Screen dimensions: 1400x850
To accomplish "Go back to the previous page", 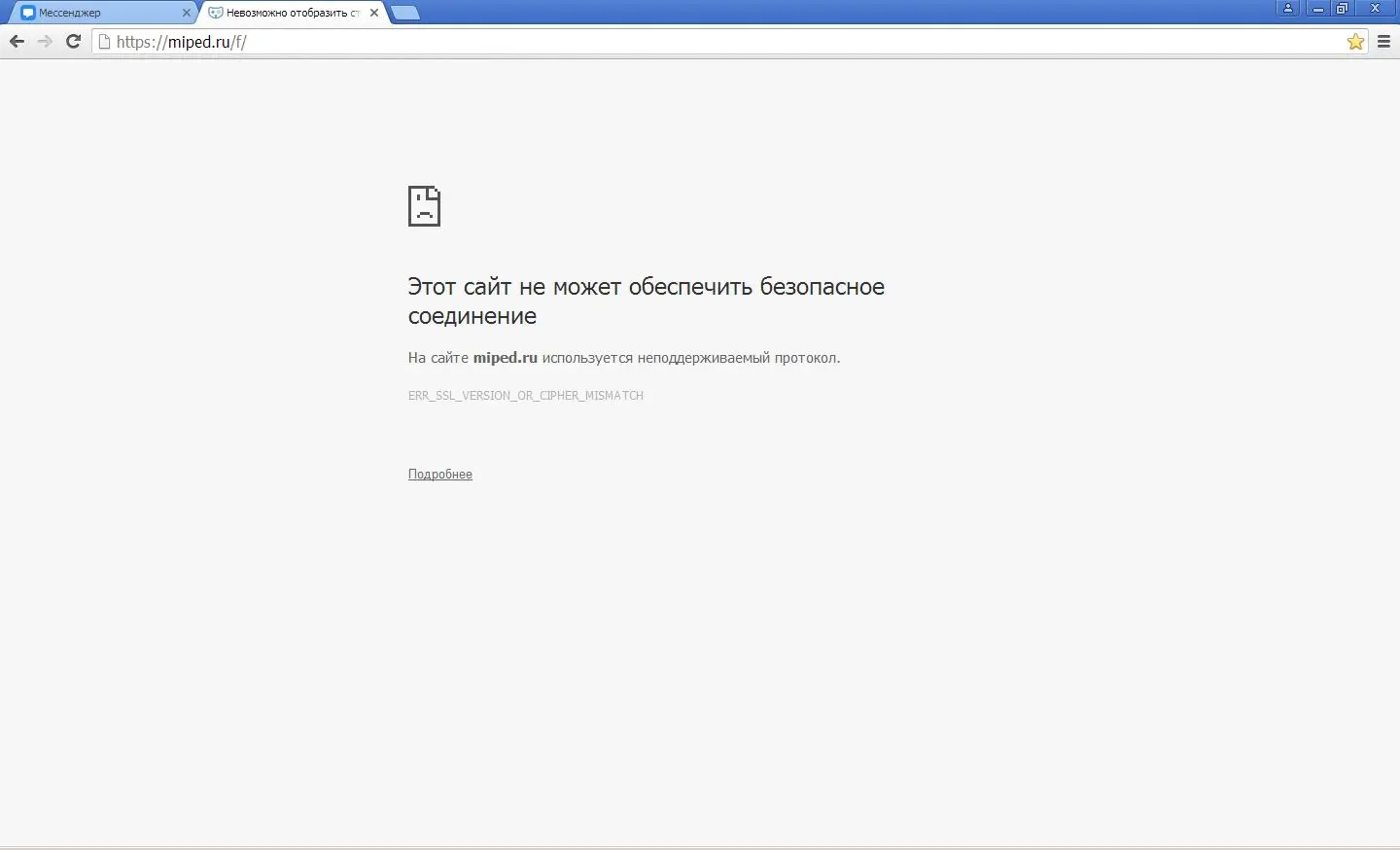I will (x=17, y=42).
